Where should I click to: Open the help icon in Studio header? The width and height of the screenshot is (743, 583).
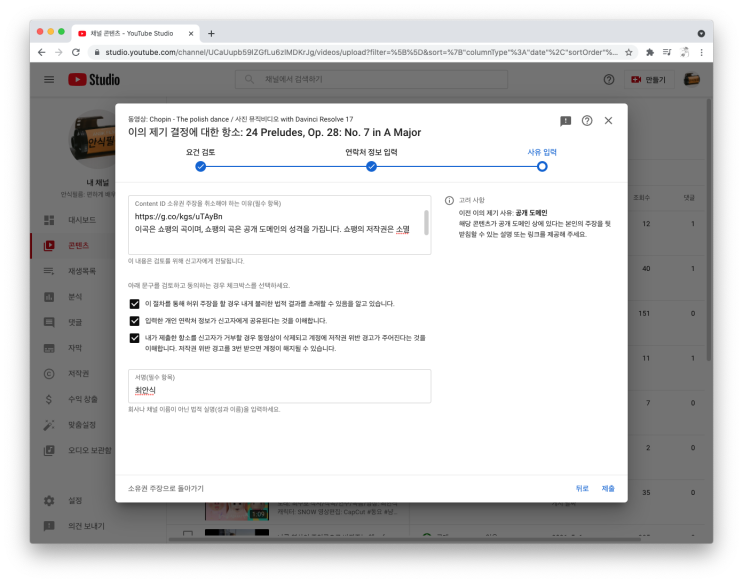coord(609,80)
